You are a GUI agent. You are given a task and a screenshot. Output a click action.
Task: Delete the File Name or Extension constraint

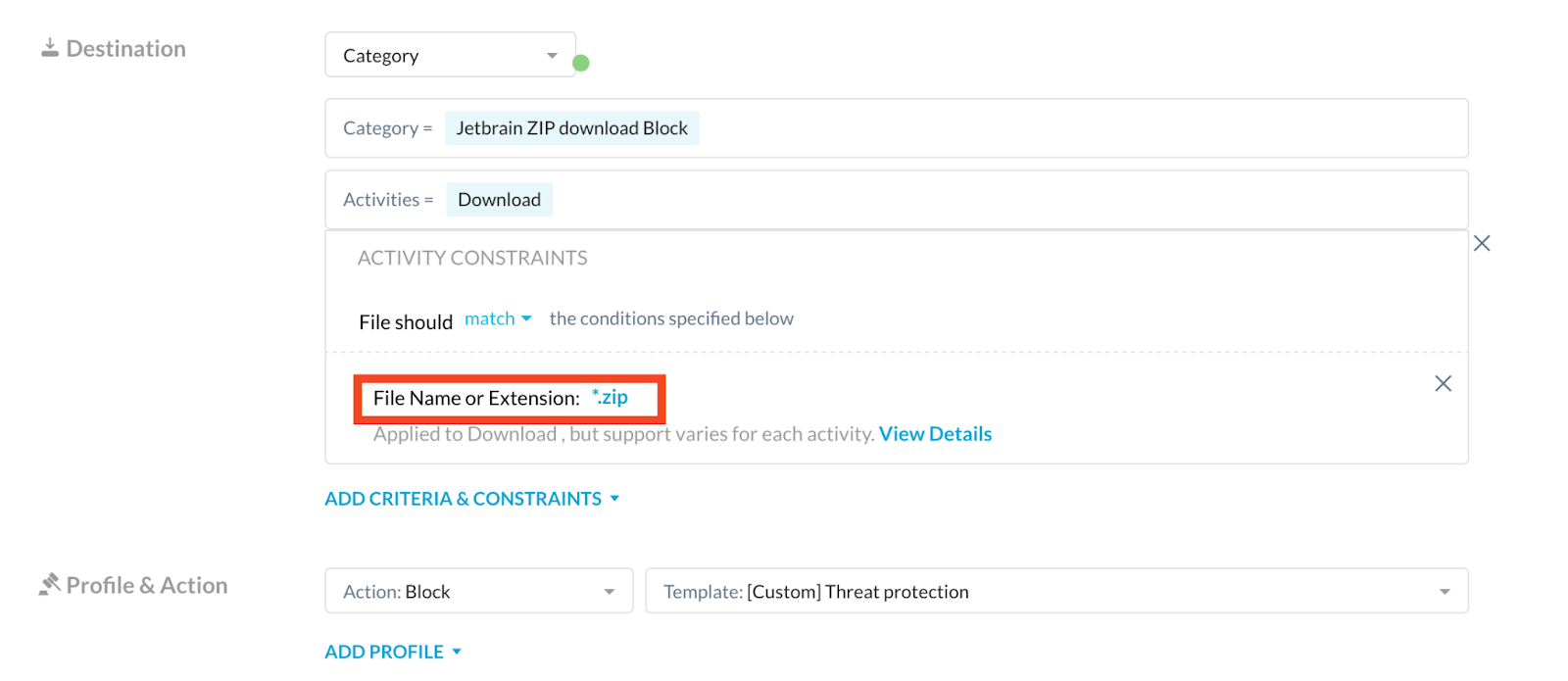click(1443, 383)
